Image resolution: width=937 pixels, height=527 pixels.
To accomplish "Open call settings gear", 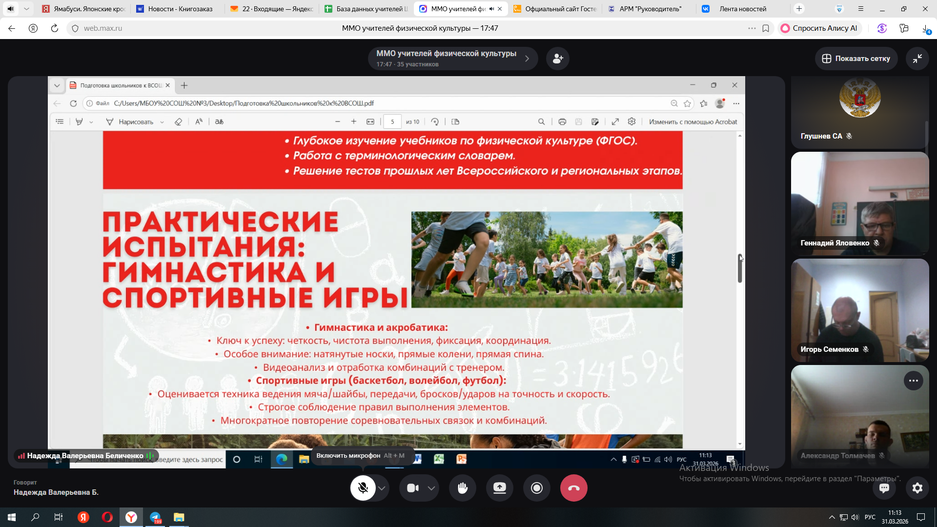I will (917, 488).
